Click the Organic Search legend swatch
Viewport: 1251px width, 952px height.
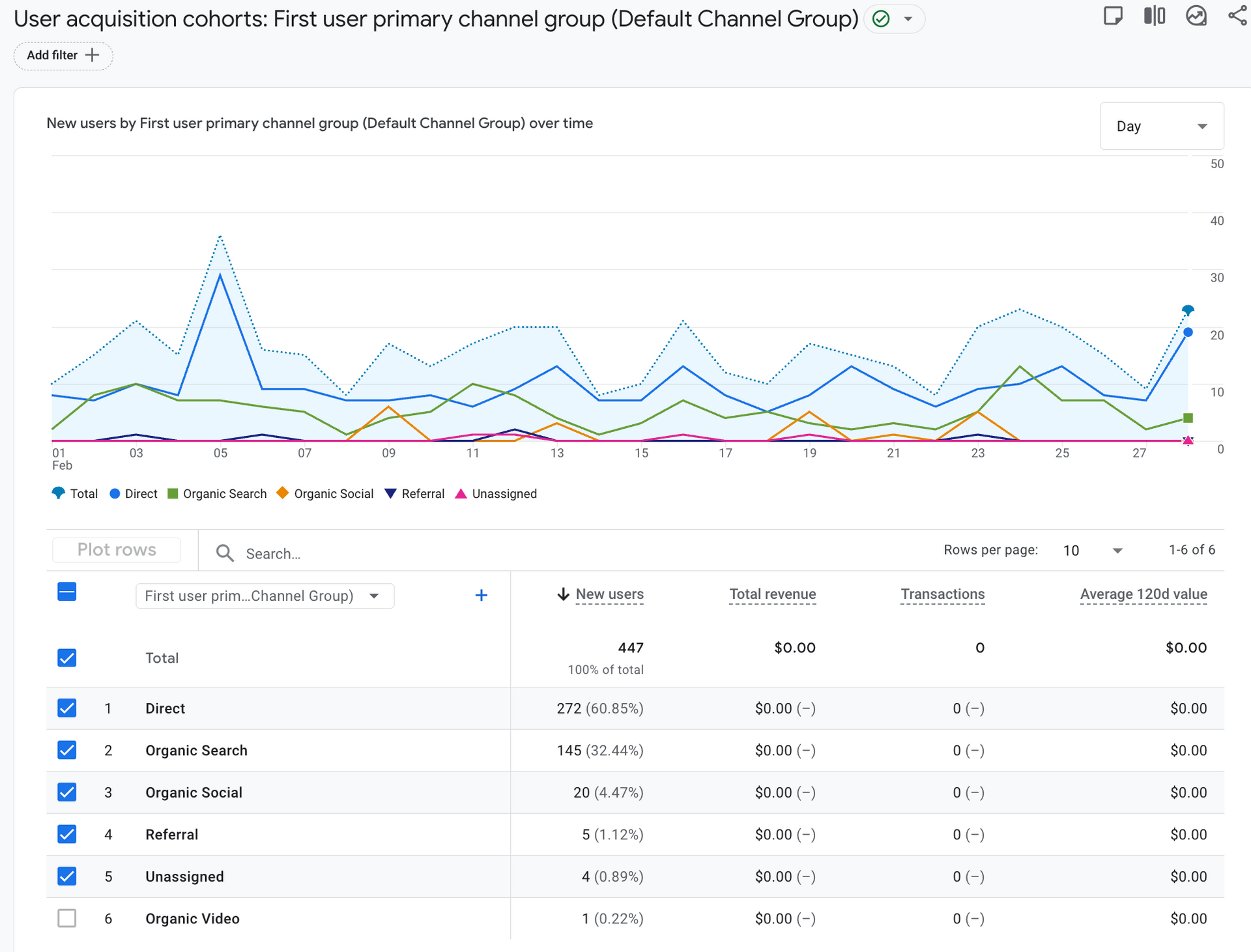coord(173,494)
